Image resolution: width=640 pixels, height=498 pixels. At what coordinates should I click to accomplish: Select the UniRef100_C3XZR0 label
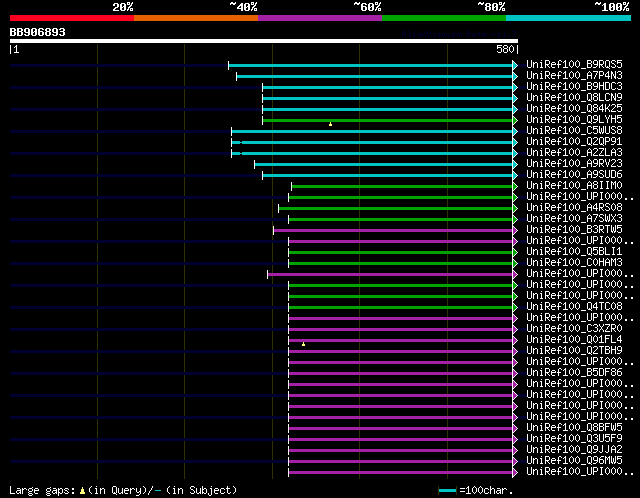pos(574,329)
